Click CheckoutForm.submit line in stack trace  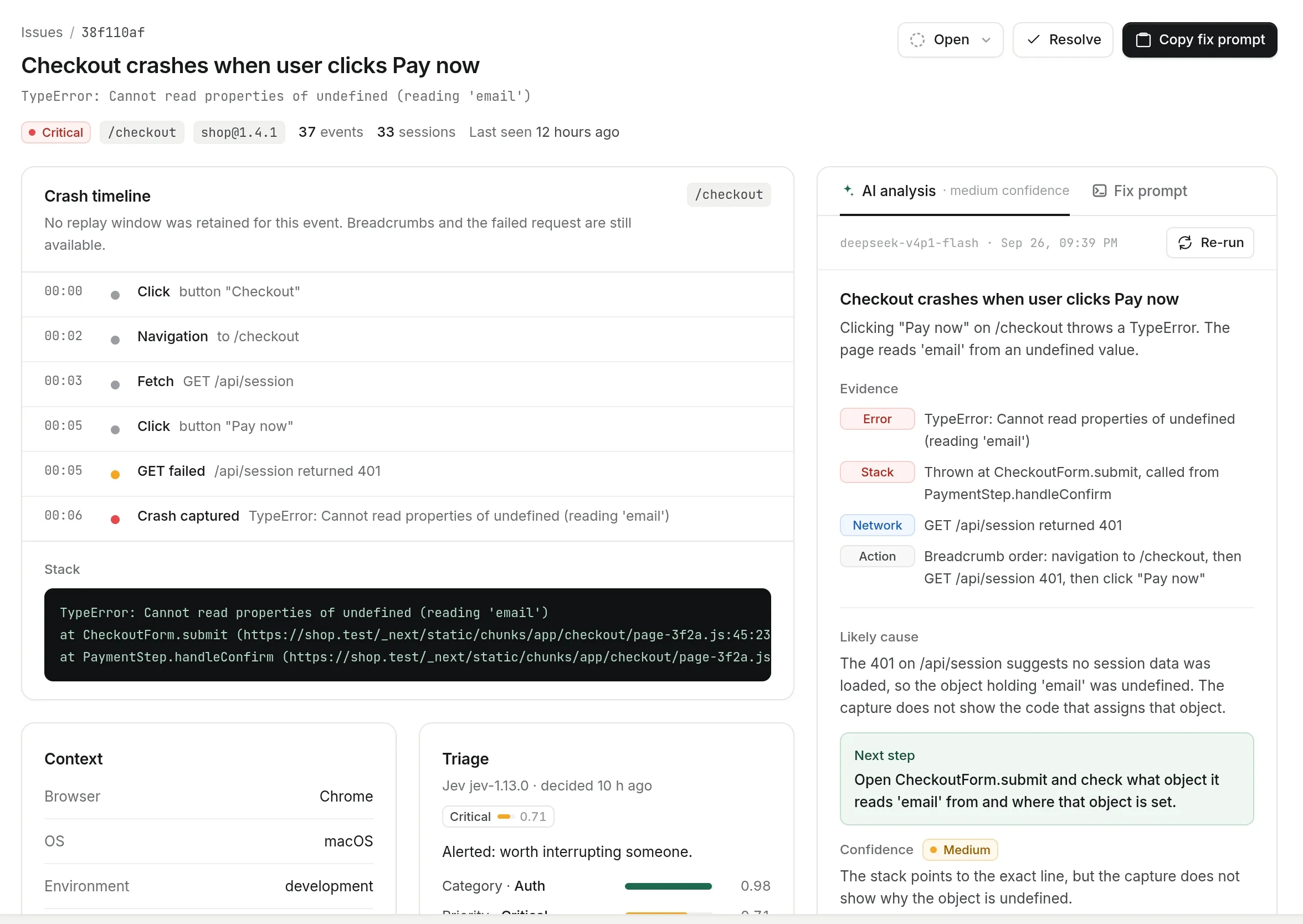click(x=415, y=635)
